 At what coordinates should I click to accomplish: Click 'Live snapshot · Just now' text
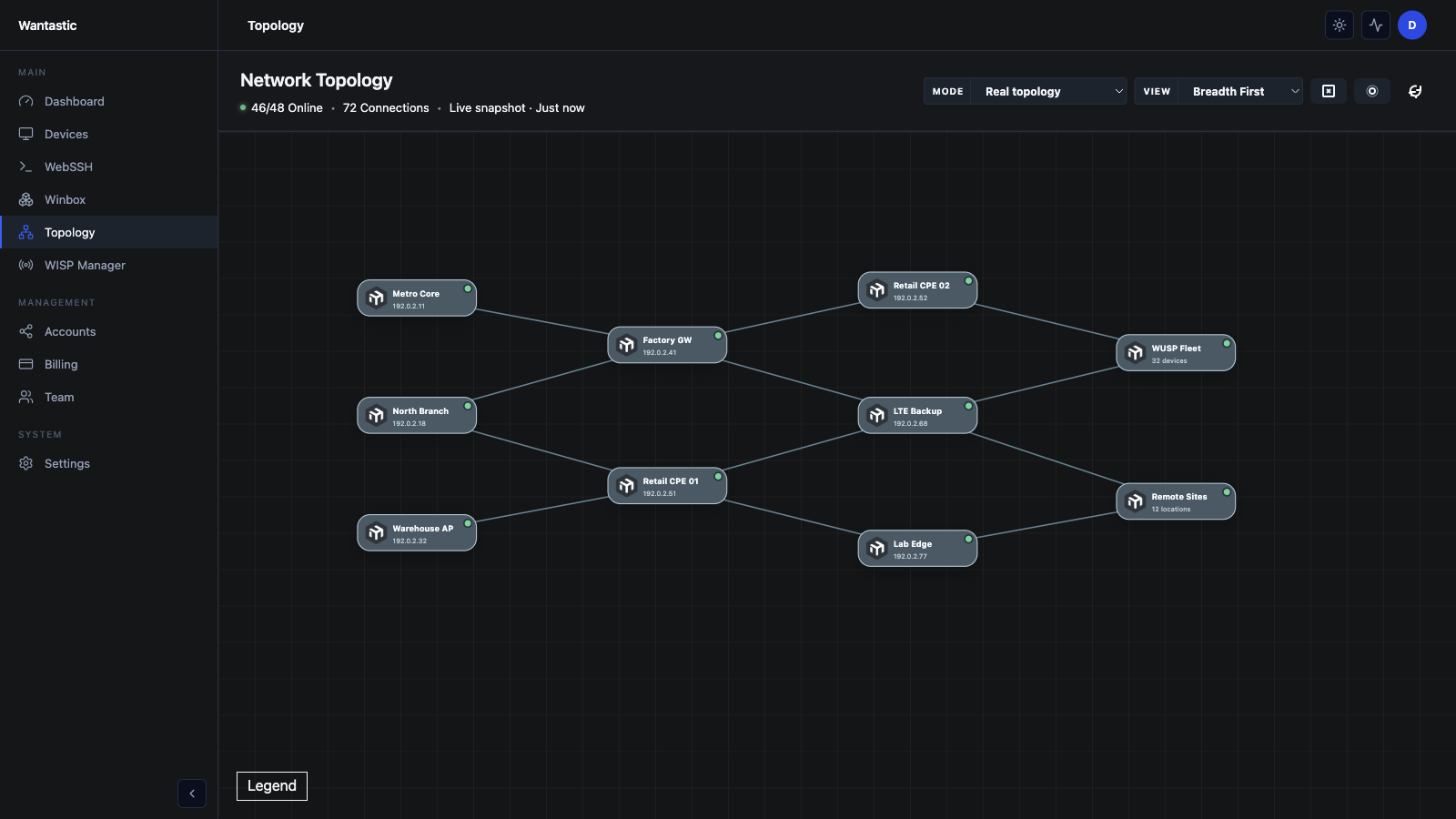[x=517, y=107]
